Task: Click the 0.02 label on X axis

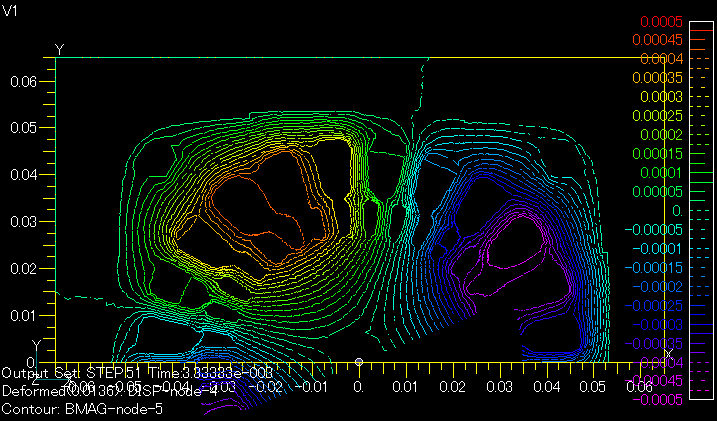Action: pos(453,385)
